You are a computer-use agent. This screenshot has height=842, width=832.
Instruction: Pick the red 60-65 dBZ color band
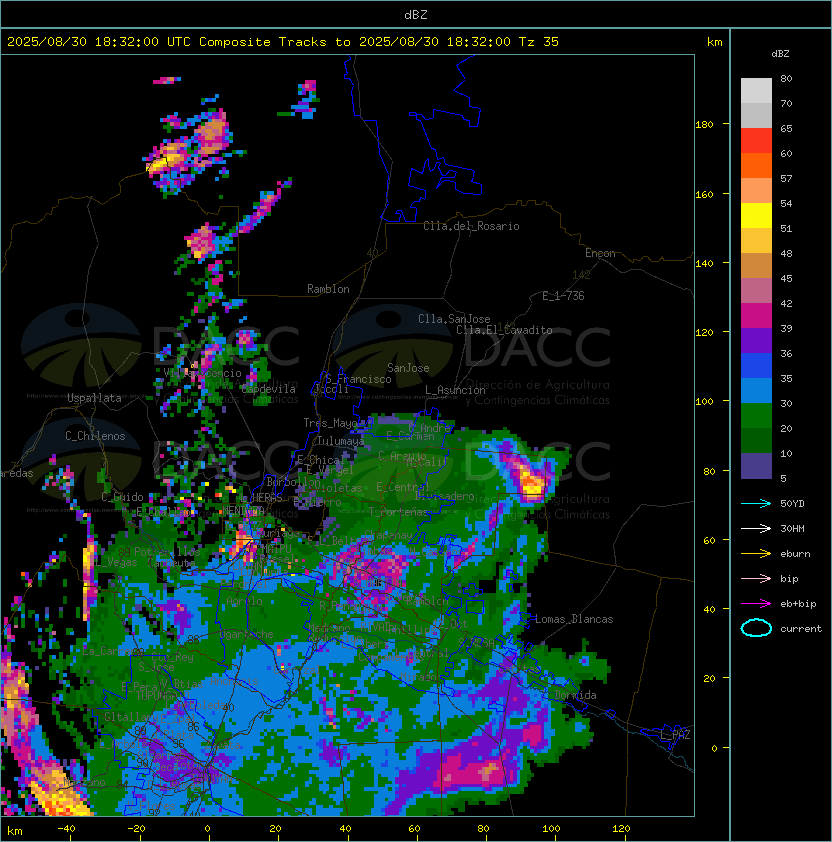[x=756, y=141]
